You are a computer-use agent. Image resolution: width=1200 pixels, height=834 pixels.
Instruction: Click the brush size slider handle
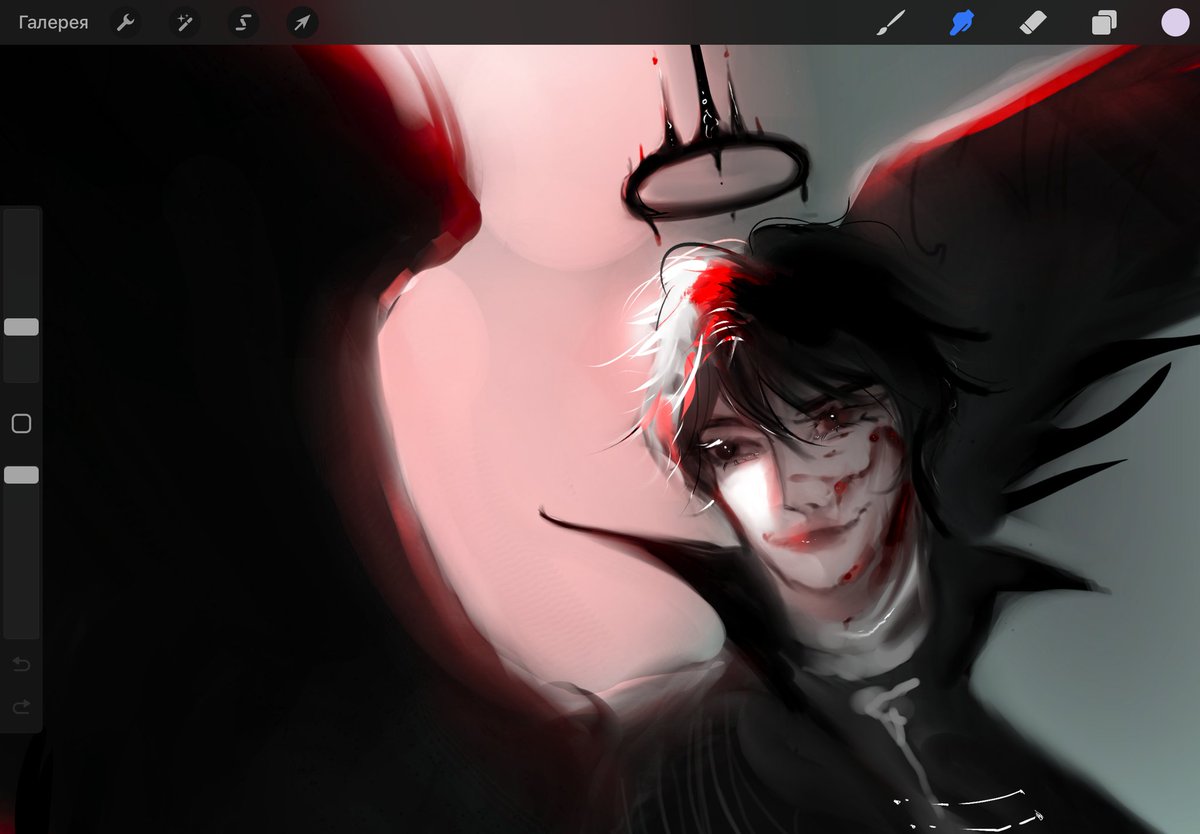coord(21,327)
